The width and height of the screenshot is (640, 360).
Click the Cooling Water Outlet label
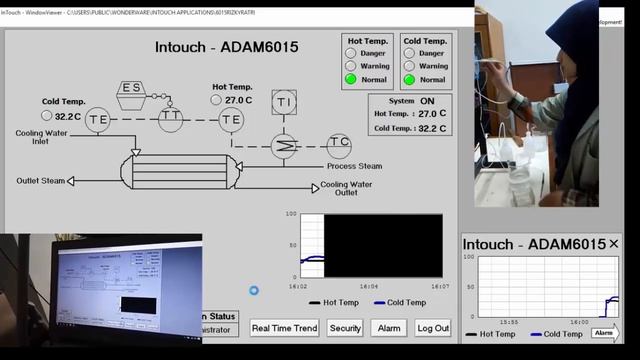pyautogui.click(x=346, y=188)
